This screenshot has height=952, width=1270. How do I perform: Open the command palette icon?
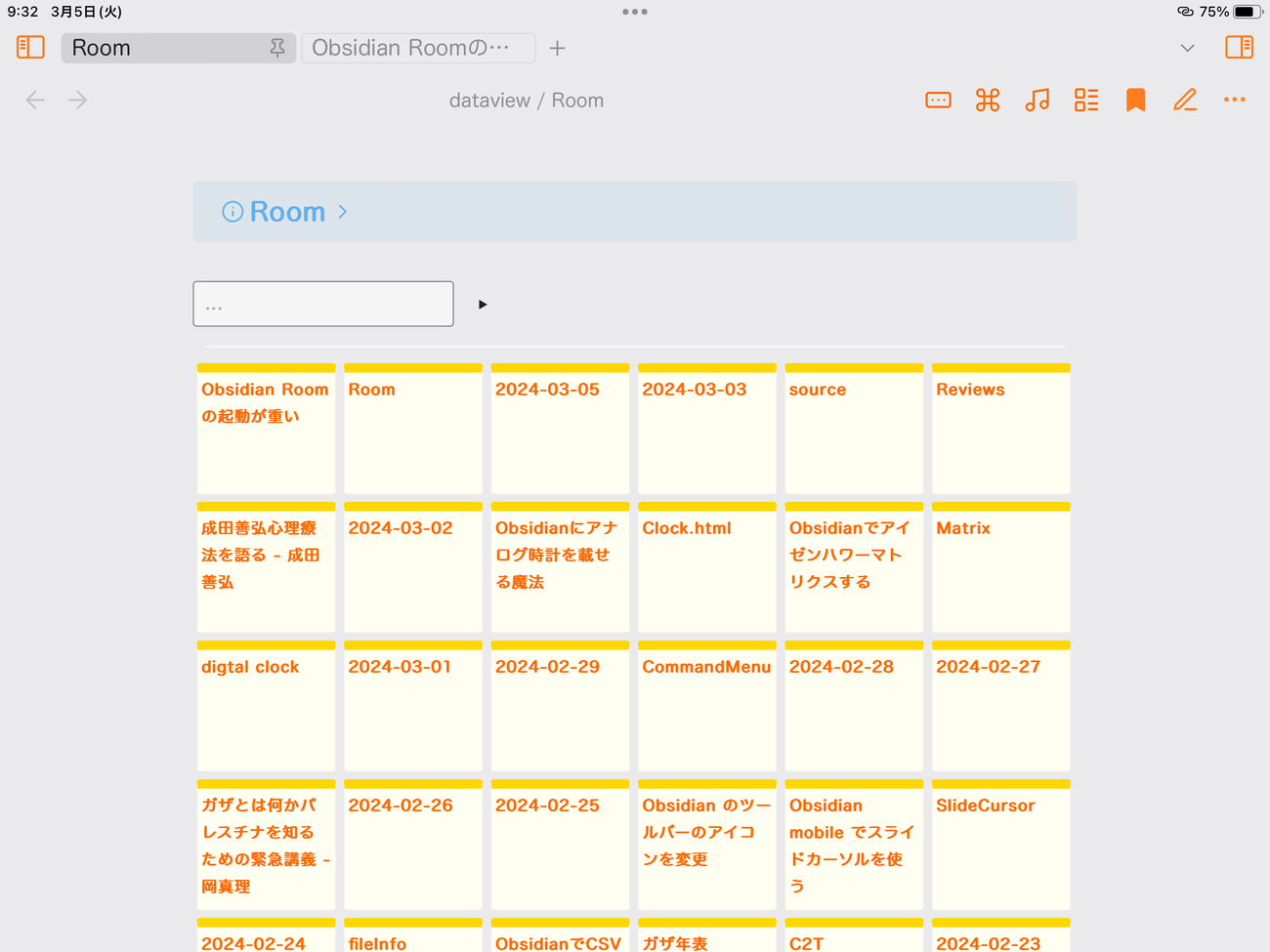click(988, 100)
